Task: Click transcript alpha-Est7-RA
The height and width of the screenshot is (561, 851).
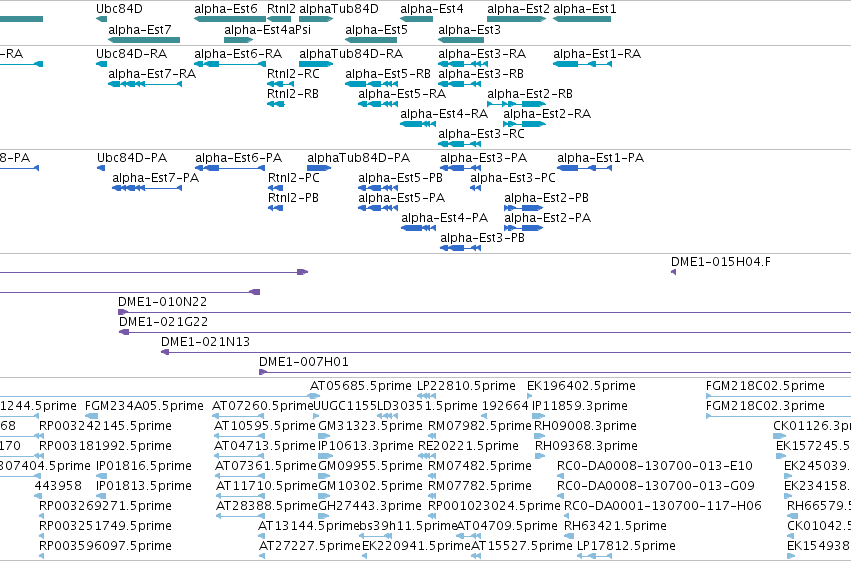Action: tap(152, 74)
